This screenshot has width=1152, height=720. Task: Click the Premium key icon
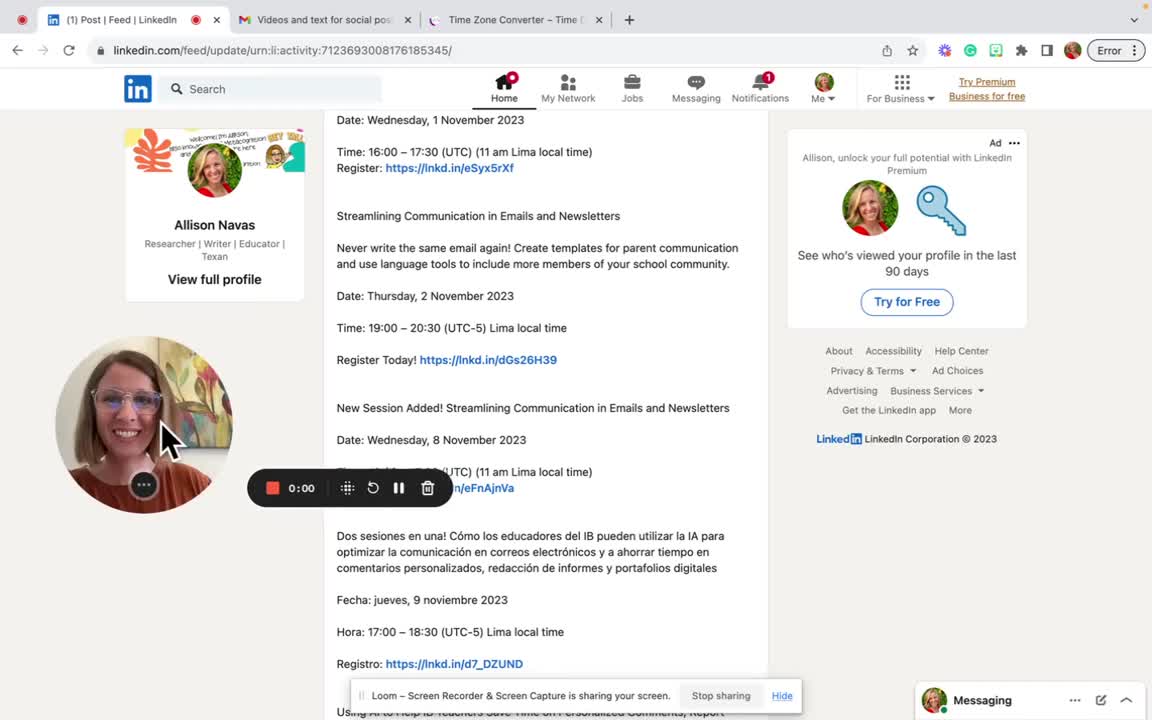coord(940,210)
